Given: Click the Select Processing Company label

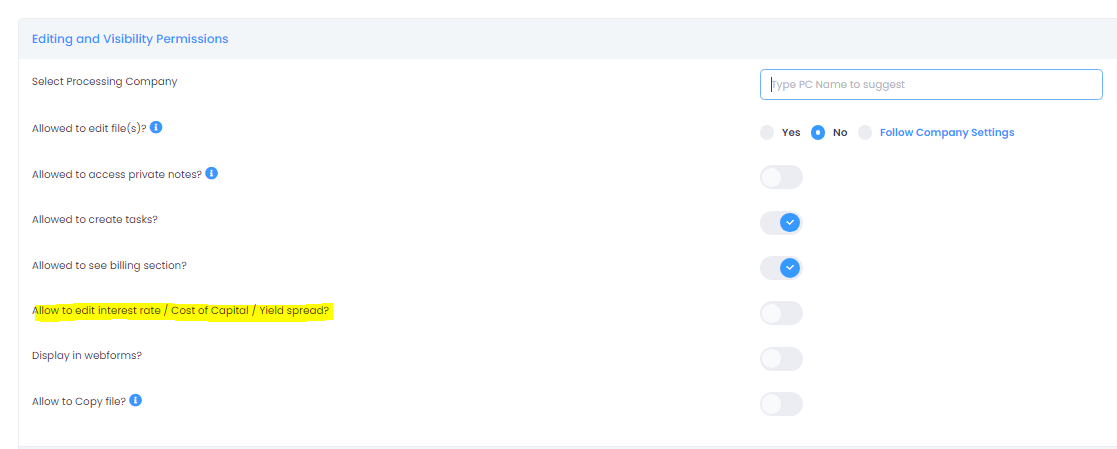Looking at the screenshot, I should pos(105,81).
